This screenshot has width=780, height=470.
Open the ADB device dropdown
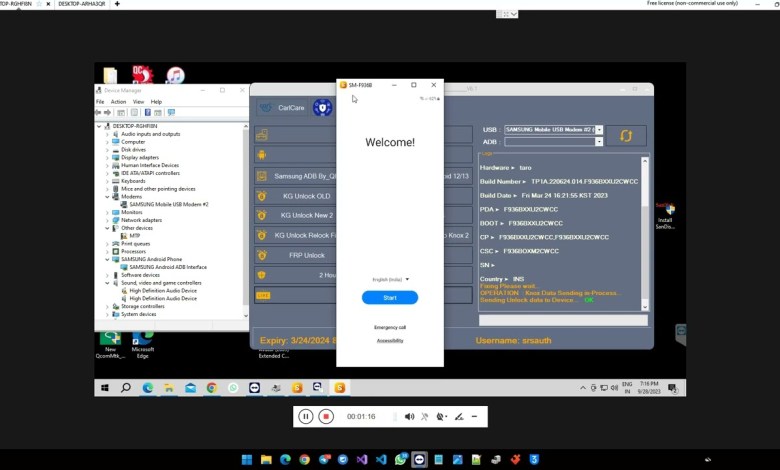[599, 142]
